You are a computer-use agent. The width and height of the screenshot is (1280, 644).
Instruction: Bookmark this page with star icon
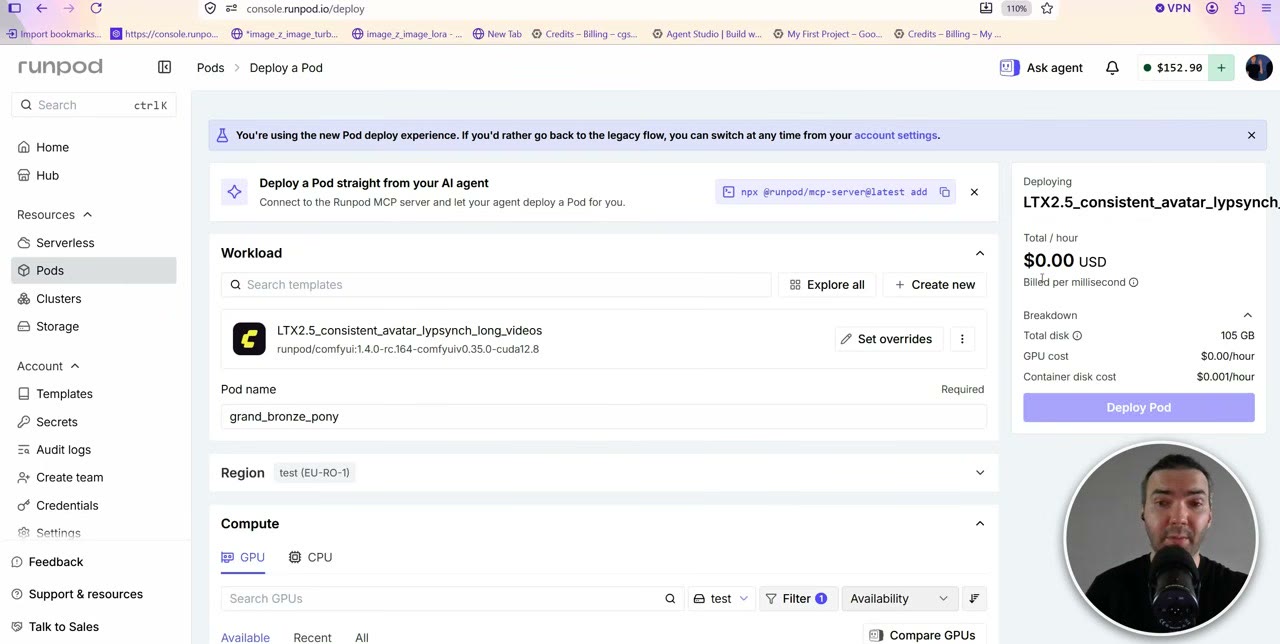tap(1047, 8)
